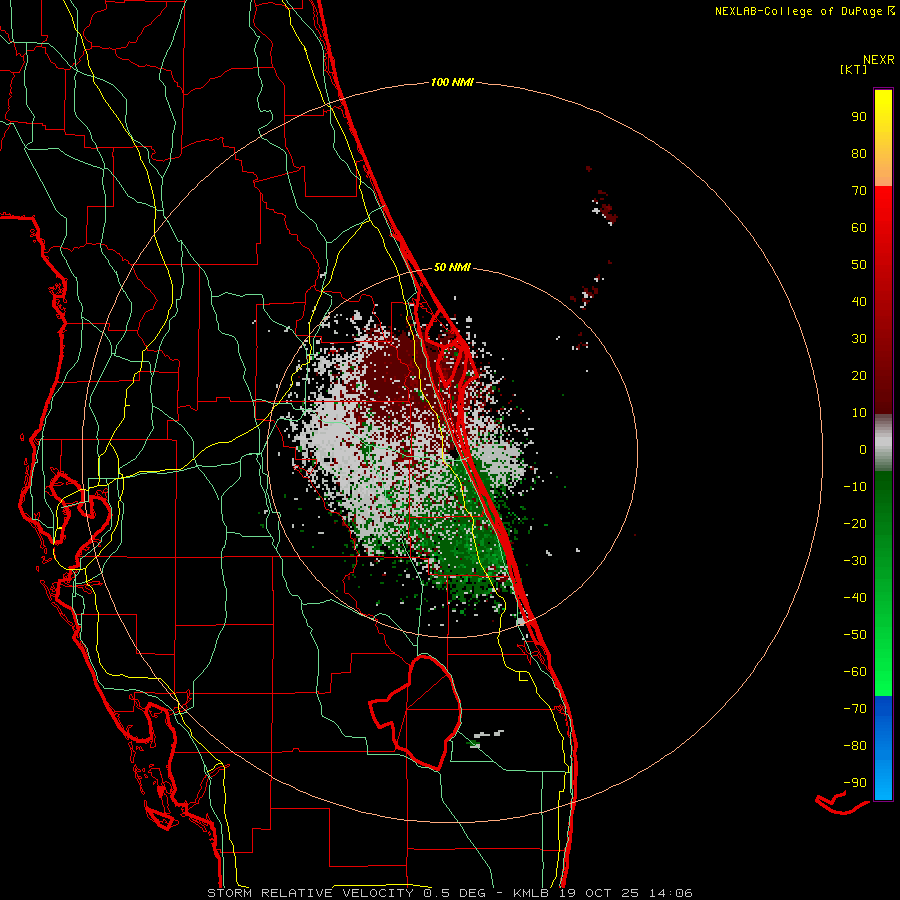Click the -40 value on velocity scale
This screenshot has height=900, width=900.
click(x=855, y=598)
